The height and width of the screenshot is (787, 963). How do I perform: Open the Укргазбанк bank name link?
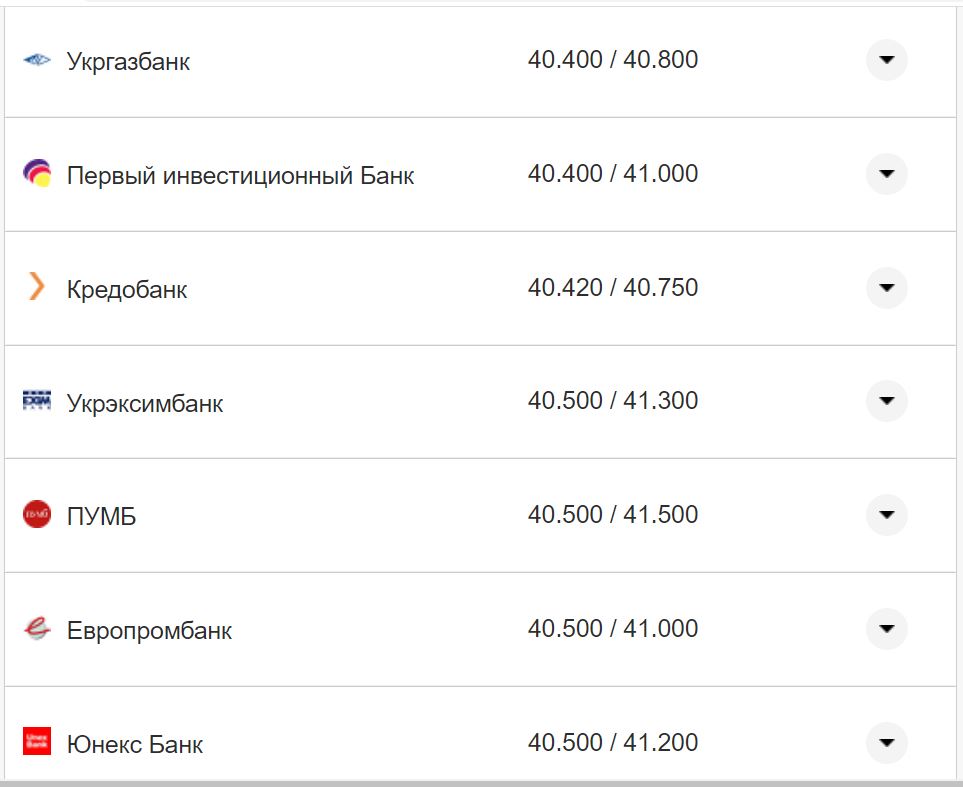[x=128, y=62]
